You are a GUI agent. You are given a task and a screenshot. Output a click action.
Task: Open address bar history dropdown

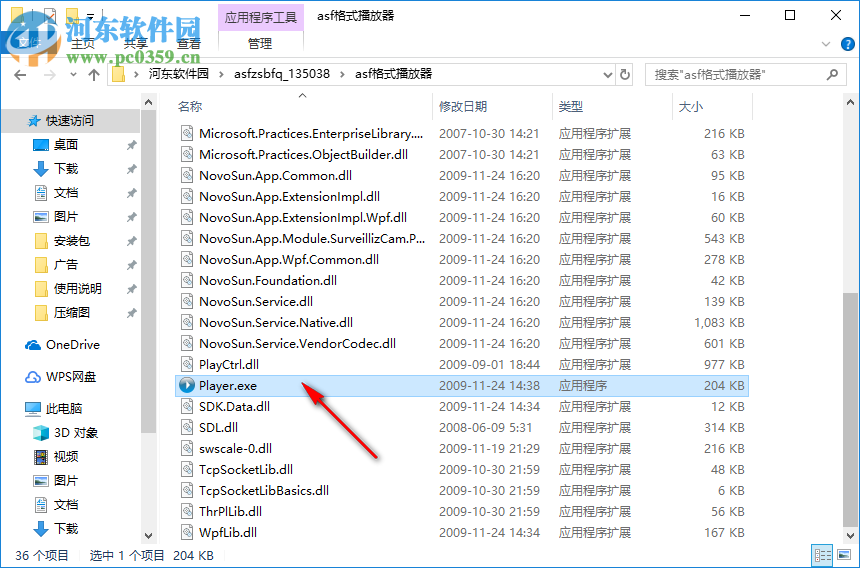pos(607,74)
